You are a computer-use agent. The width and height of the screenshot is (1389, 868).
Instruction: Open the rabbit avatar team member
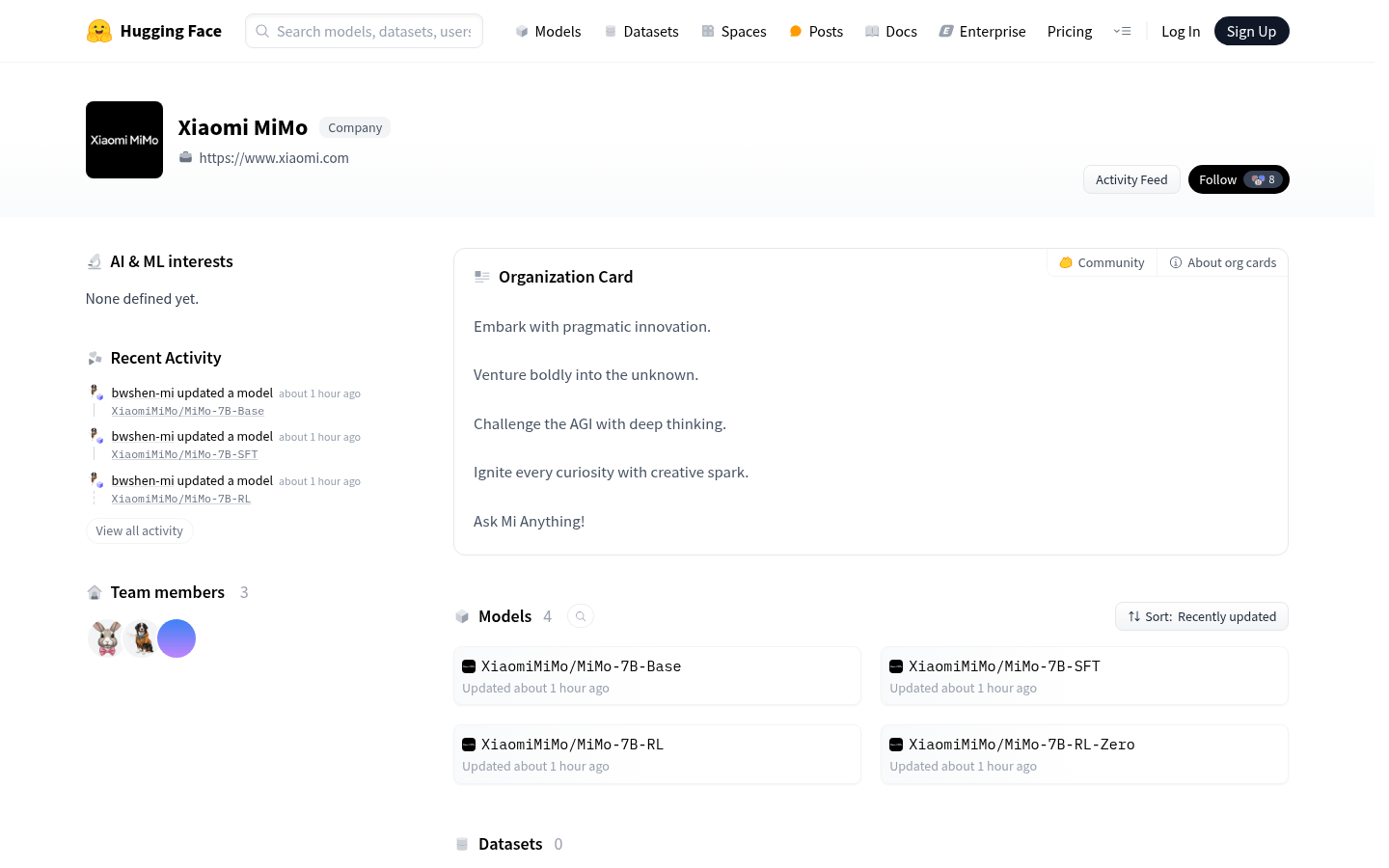106,638
